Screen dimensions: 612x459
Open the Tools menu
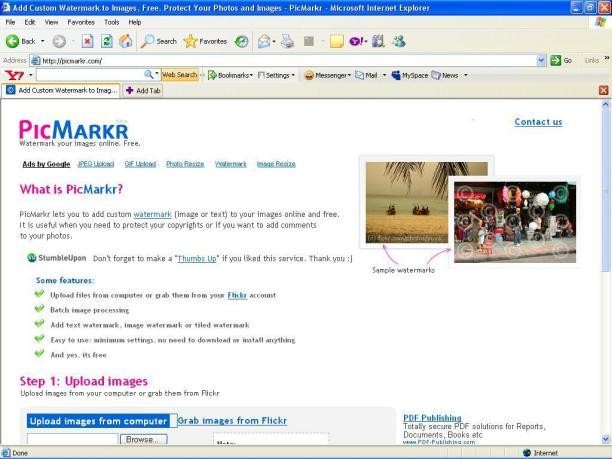pyautogui.click(x=111, y=22)
